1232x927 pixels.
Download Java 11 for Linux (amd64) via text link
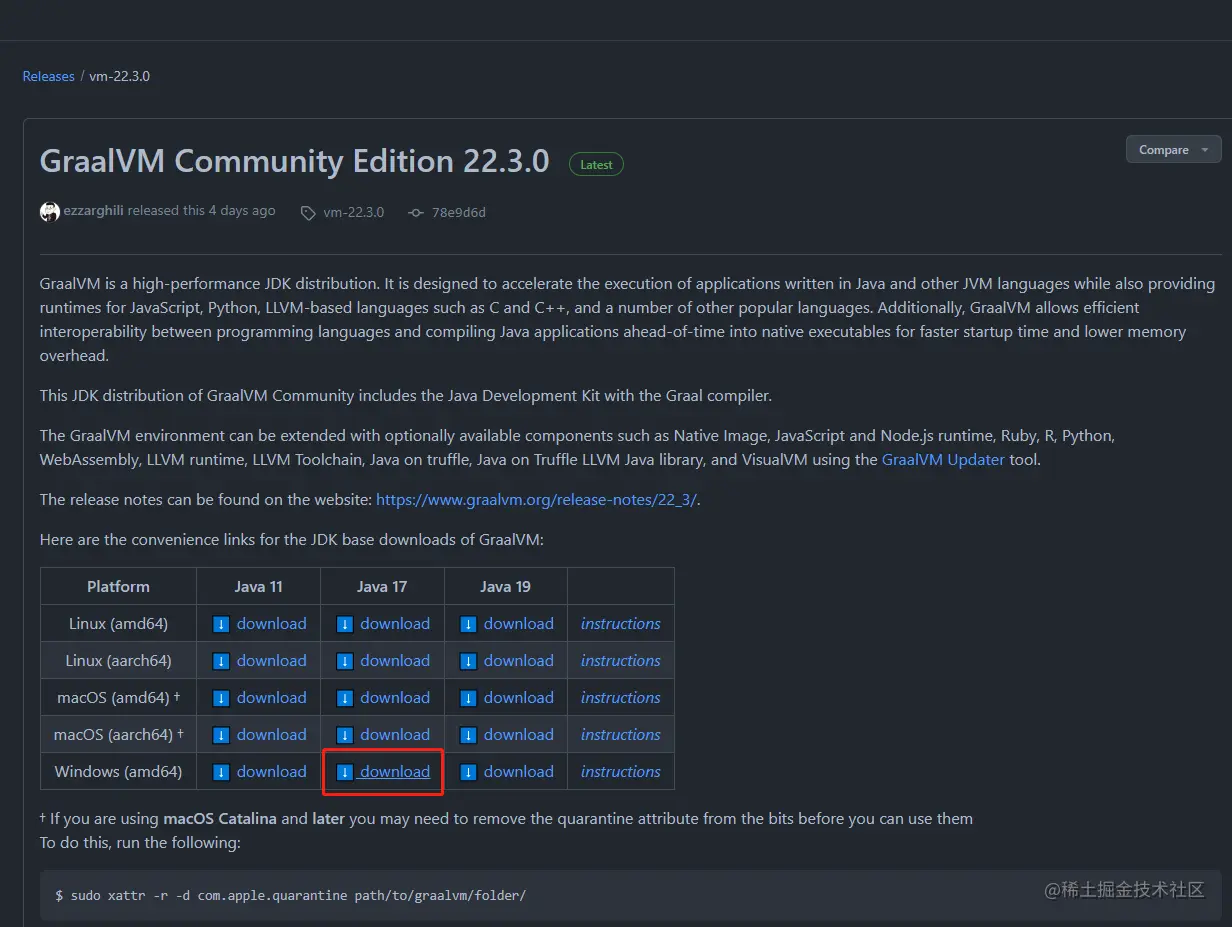click(x=271, y=624)
